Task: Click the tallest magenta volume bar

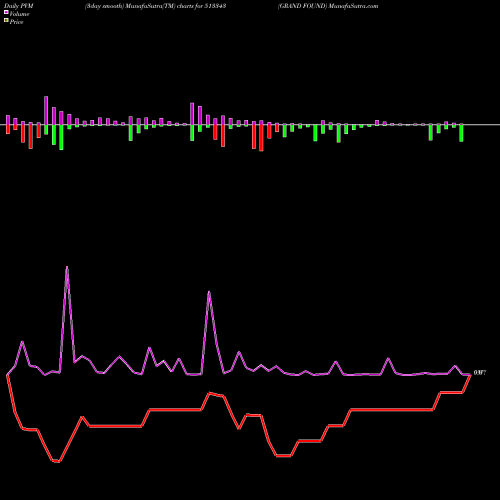Action: (x=46, y=111)
